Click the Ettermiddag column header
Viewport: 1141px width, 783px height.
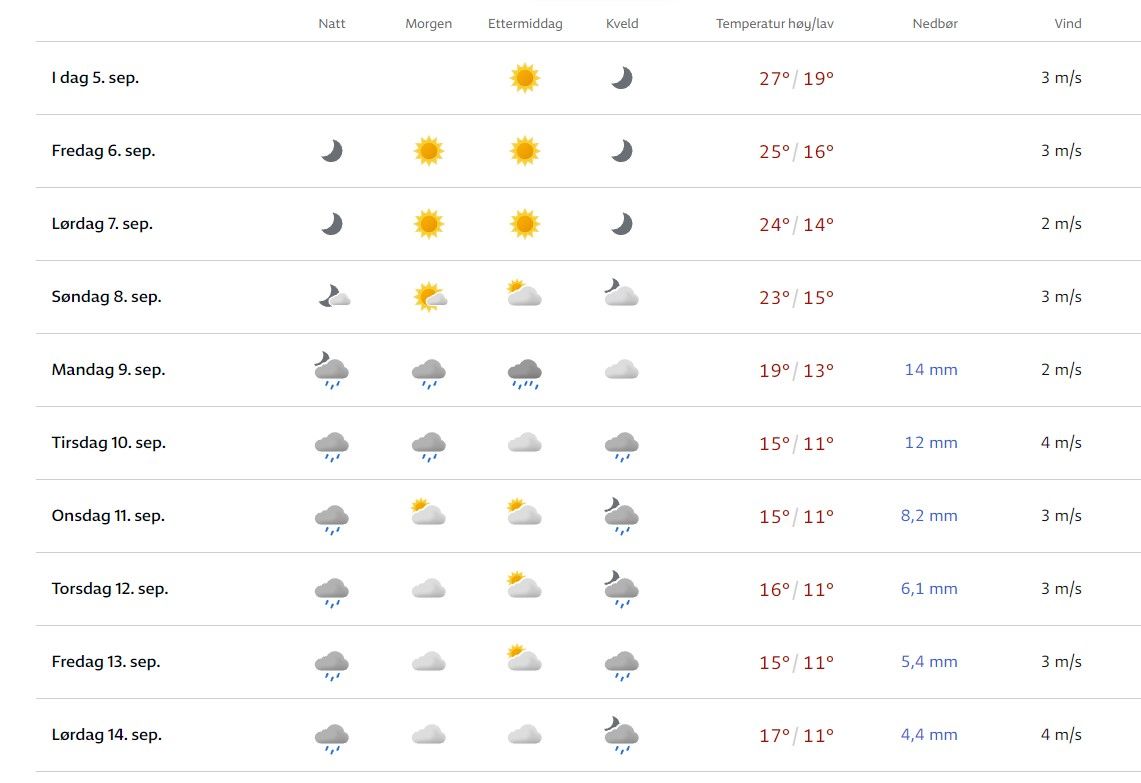(525, 24)
